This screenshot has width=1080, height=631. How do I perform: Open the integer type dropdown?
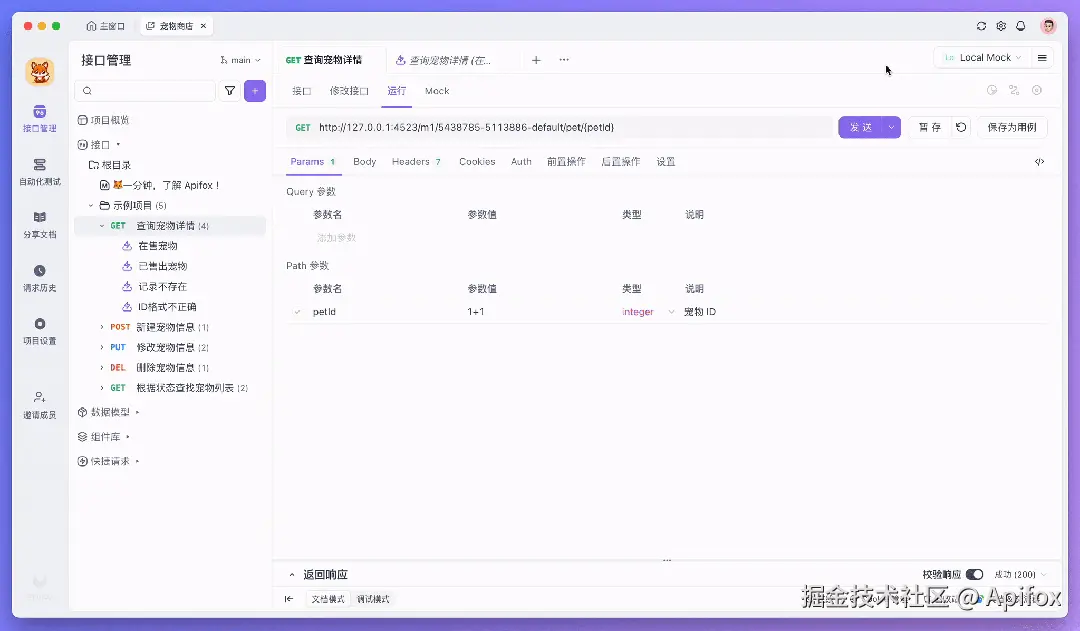(647, 312)
